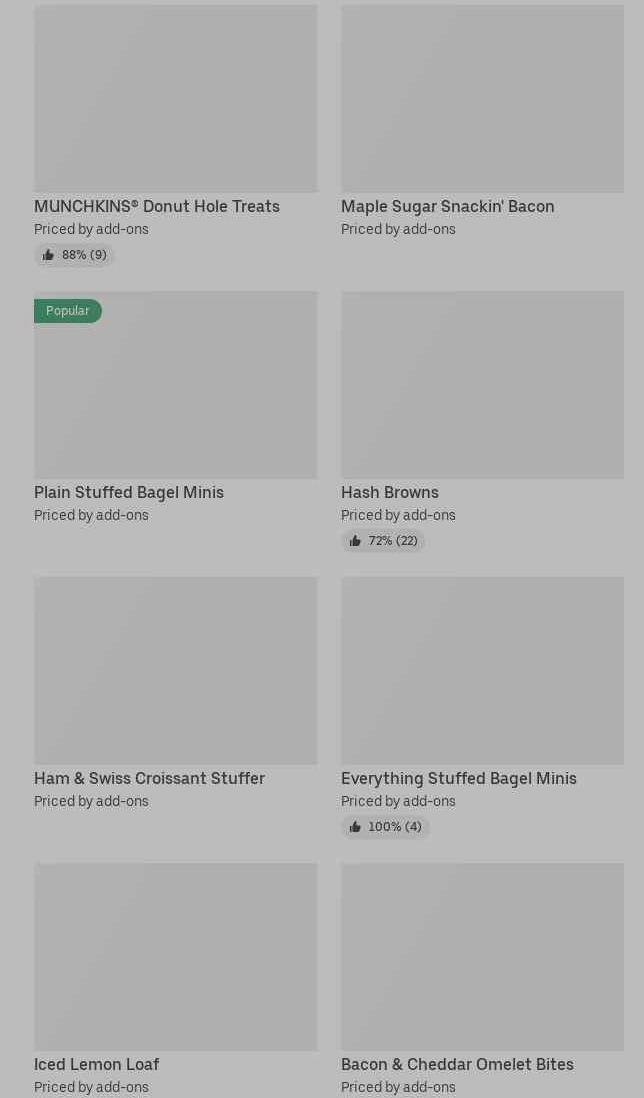This screenshot has width=644, height=1098.
Task: Click thumbs-up icon under MUNCHKINS Donut Hole Treats
Action: (48, 255)
